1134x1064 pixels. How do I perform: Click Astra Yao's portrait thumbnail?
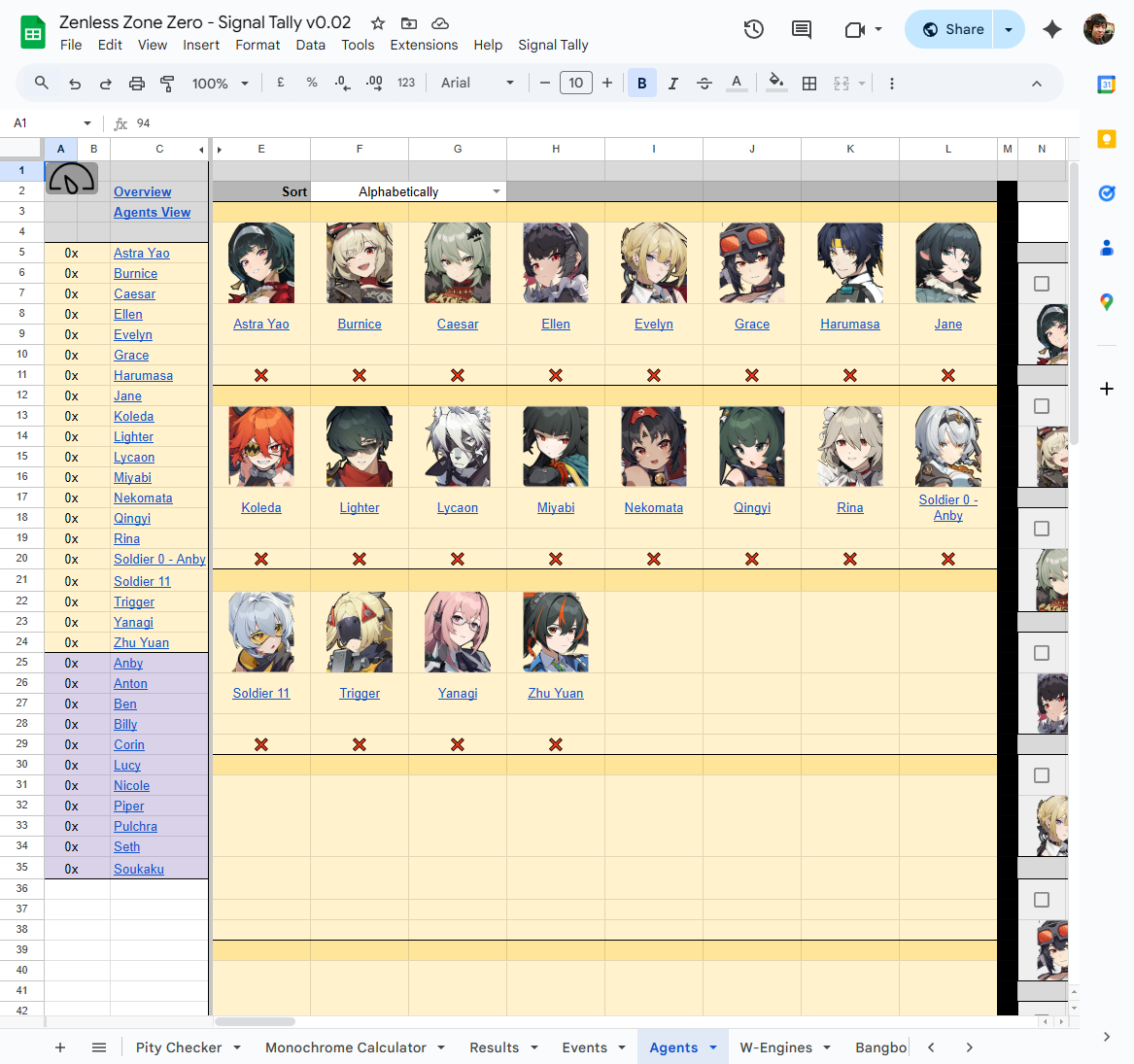coord(261,262)
